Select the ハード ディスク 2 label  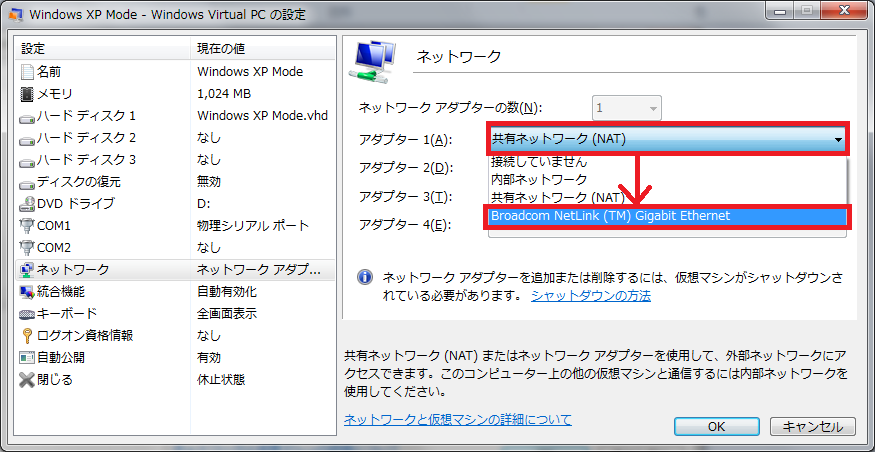click(86, 138)
